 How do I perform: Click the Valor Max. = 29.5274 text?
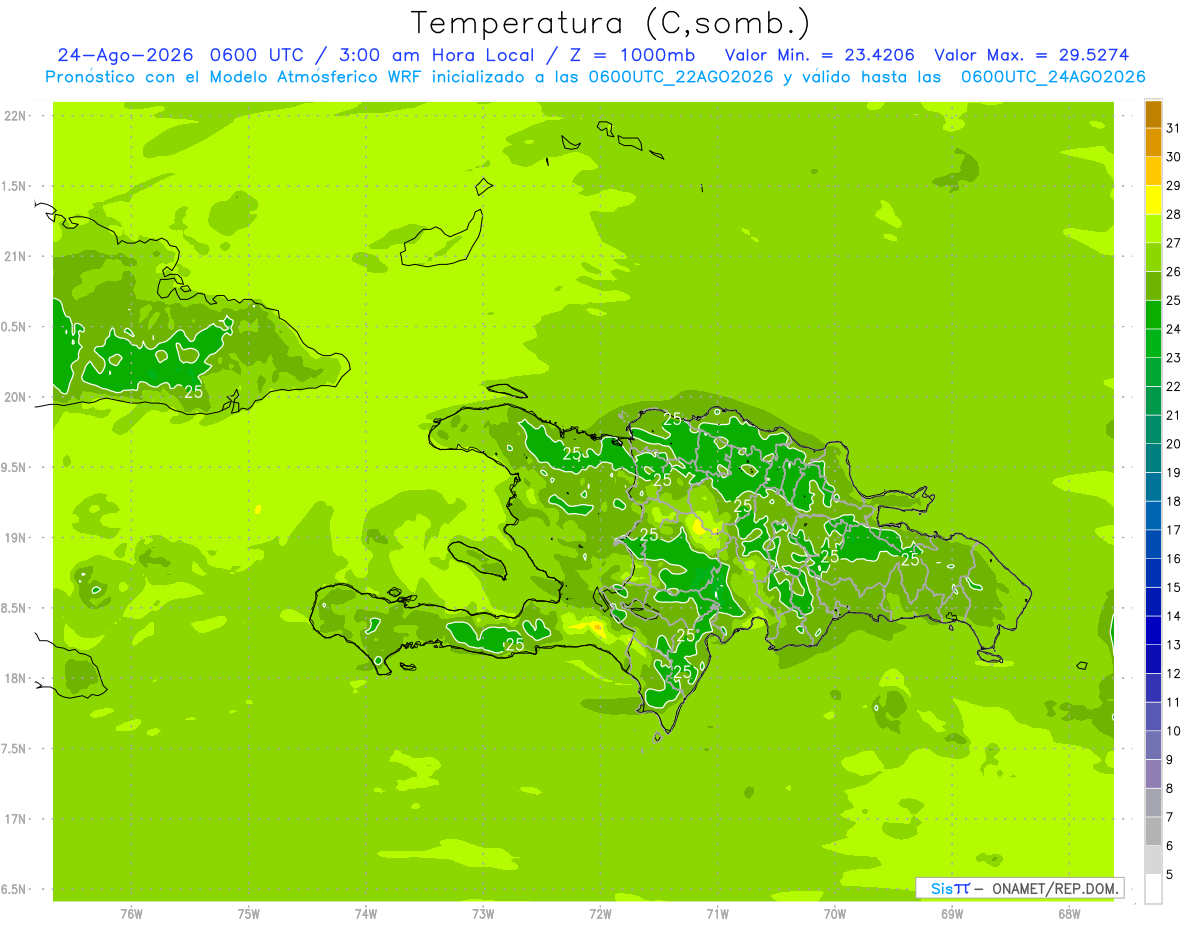tap(1032, 55)
